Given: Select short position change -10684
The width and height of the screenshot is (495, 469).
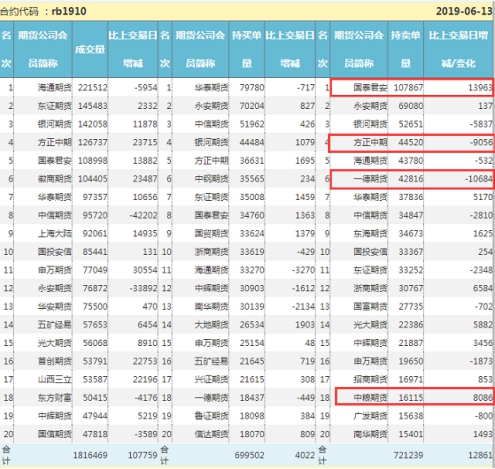Looking at the screenshot, I should [479, 179].
